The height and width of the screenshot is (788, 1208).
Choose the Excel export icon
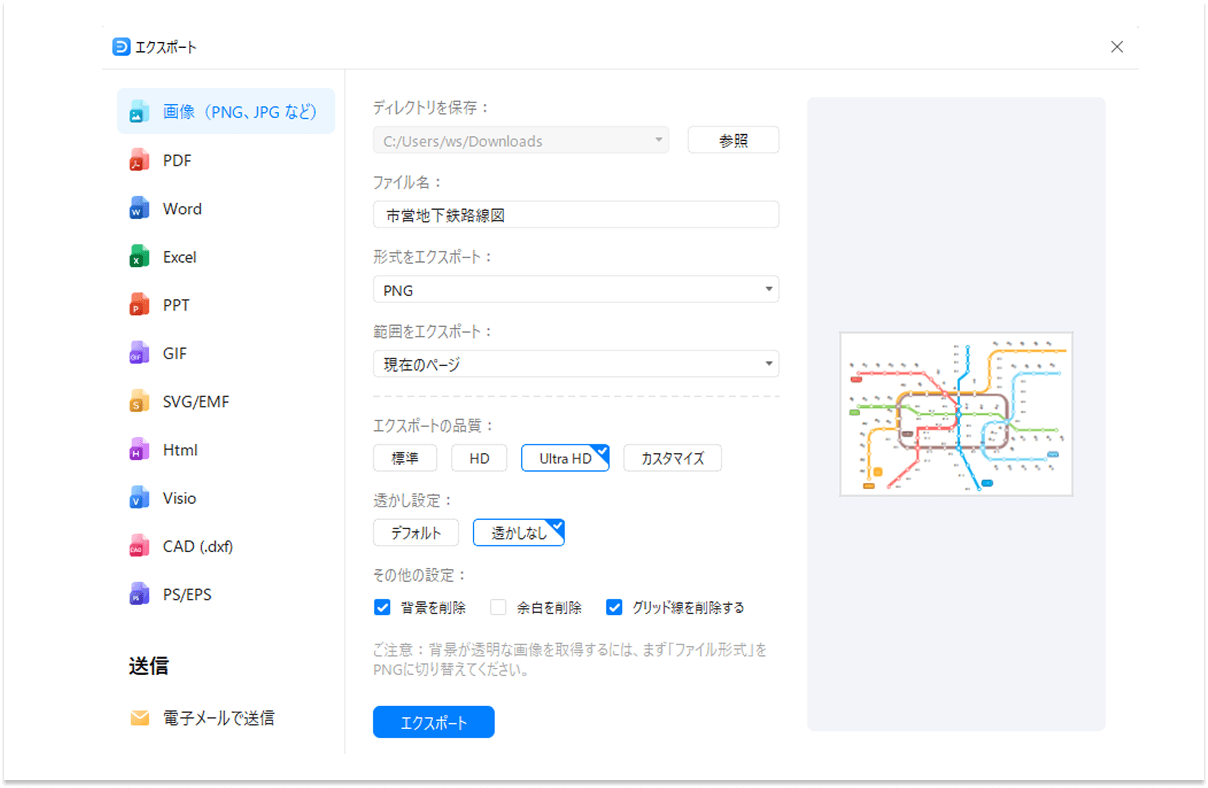(x=139, y=257)
